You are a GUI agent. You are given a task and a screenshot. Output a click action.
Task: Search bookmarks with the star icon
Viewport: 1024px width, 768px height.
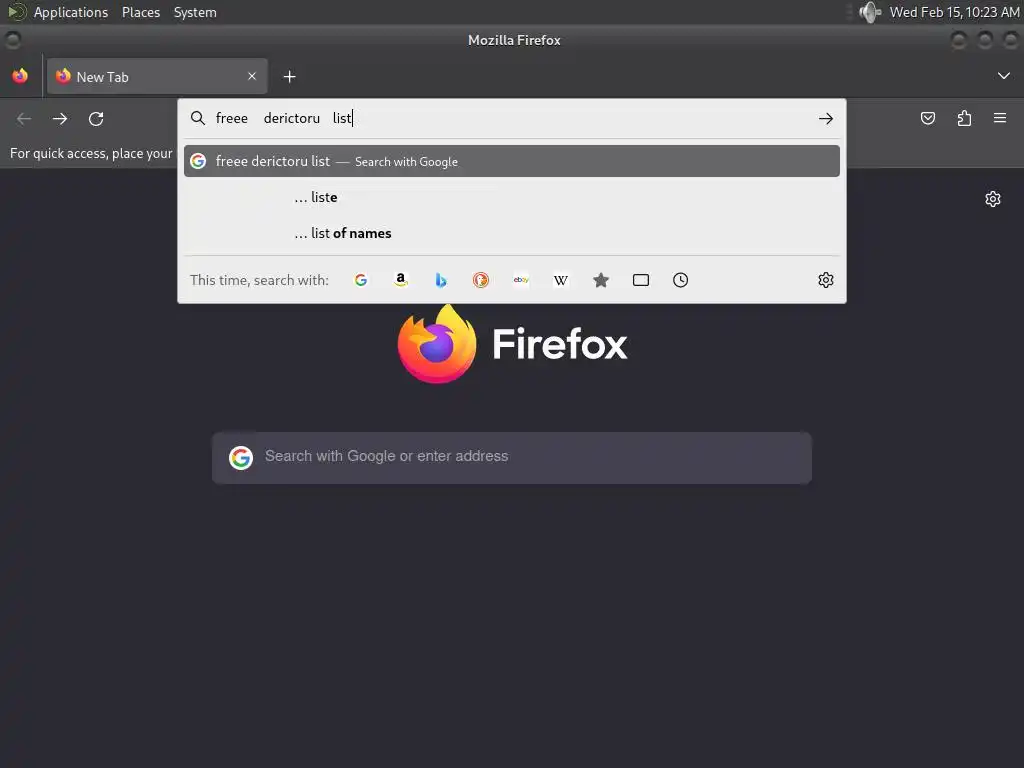click(x=601, y=280)
